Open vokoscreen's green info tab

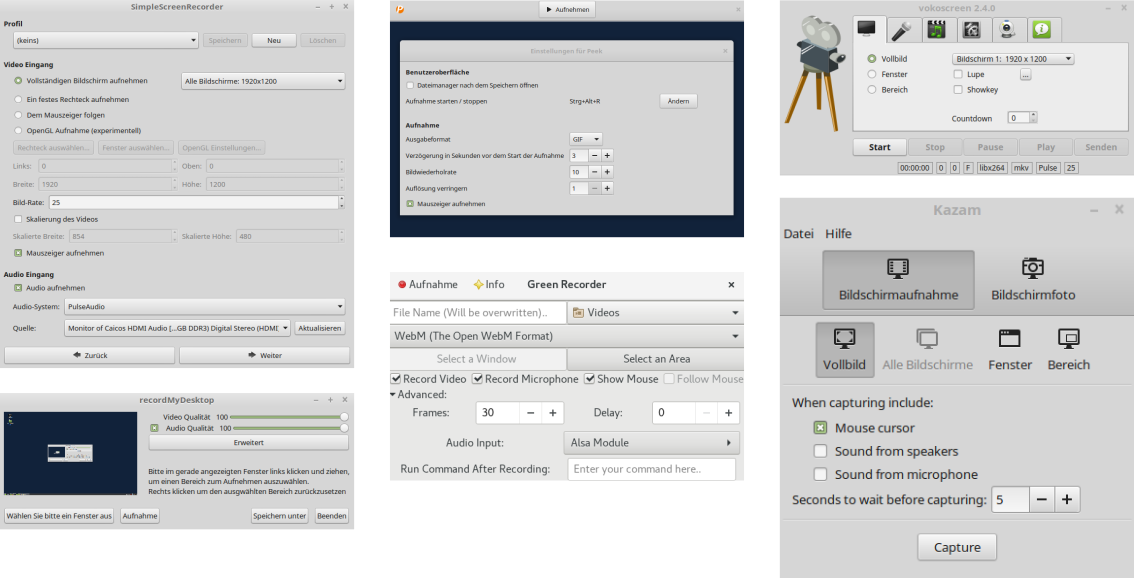pos(1041,30)
